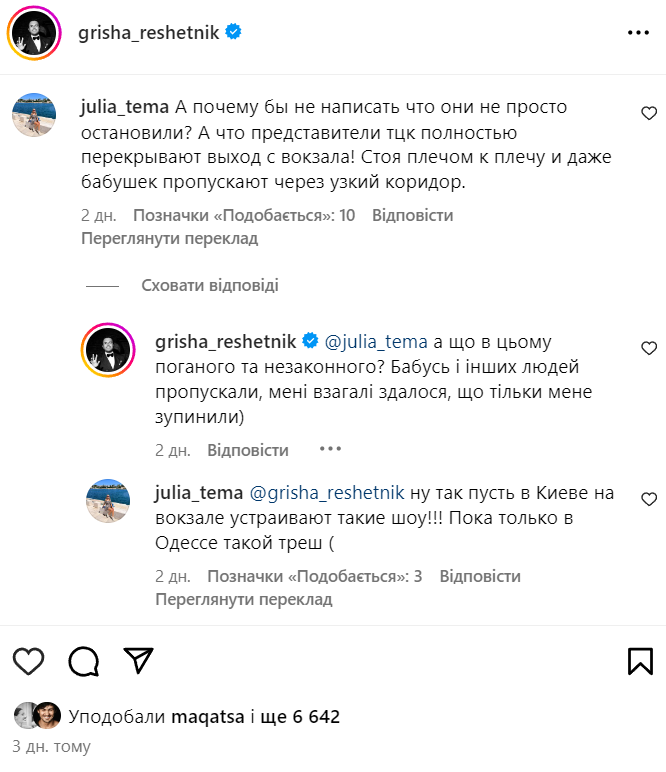Save the post with bookmark icon
The height and width of the screenshot is (772, 666).
click(640, 660)
